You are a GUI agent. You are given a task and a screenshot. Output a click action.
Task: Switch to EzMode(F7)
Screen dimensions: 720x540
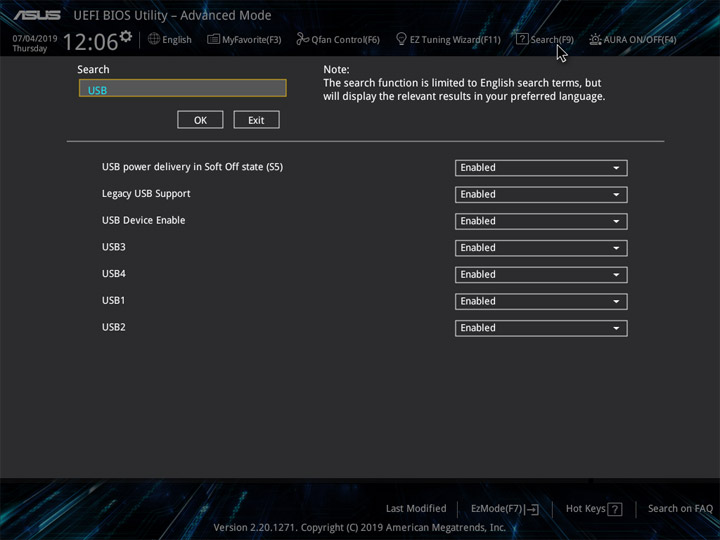[x=505, y=509]
